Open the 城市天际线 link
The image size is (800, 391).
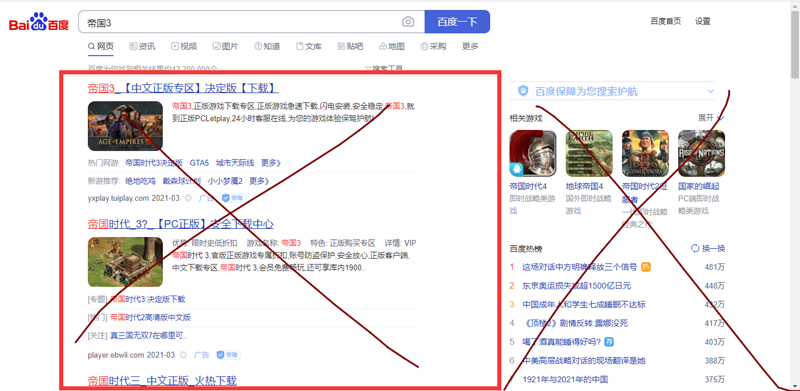pyautogui.click(x=235, y=163)
